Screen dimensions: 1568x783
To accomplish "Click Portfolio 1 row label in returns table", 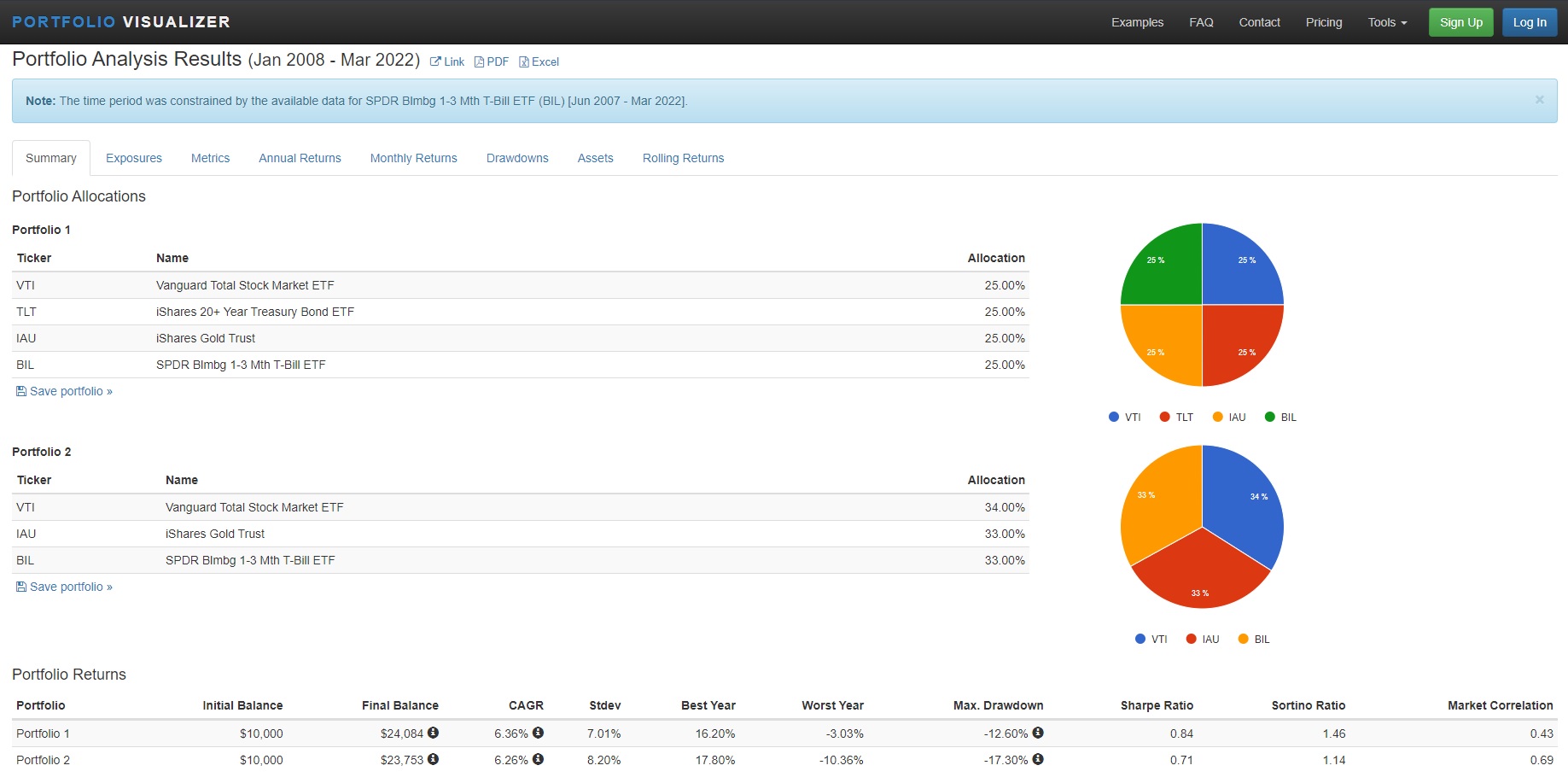I will tap(44, 733).
